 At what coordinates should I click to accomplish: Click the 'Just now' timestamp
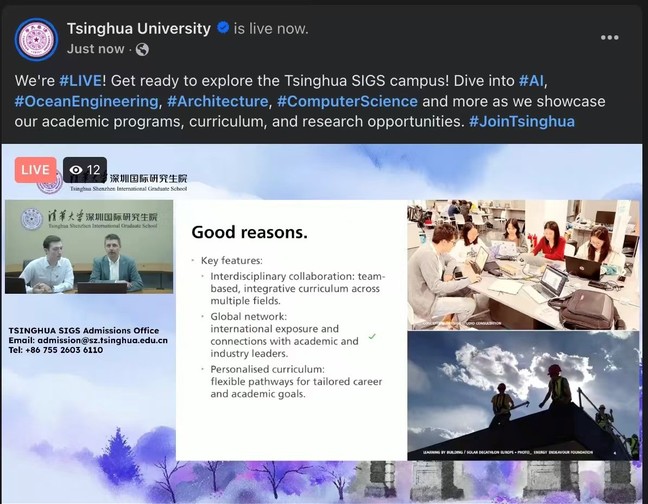tap(95, 49)
